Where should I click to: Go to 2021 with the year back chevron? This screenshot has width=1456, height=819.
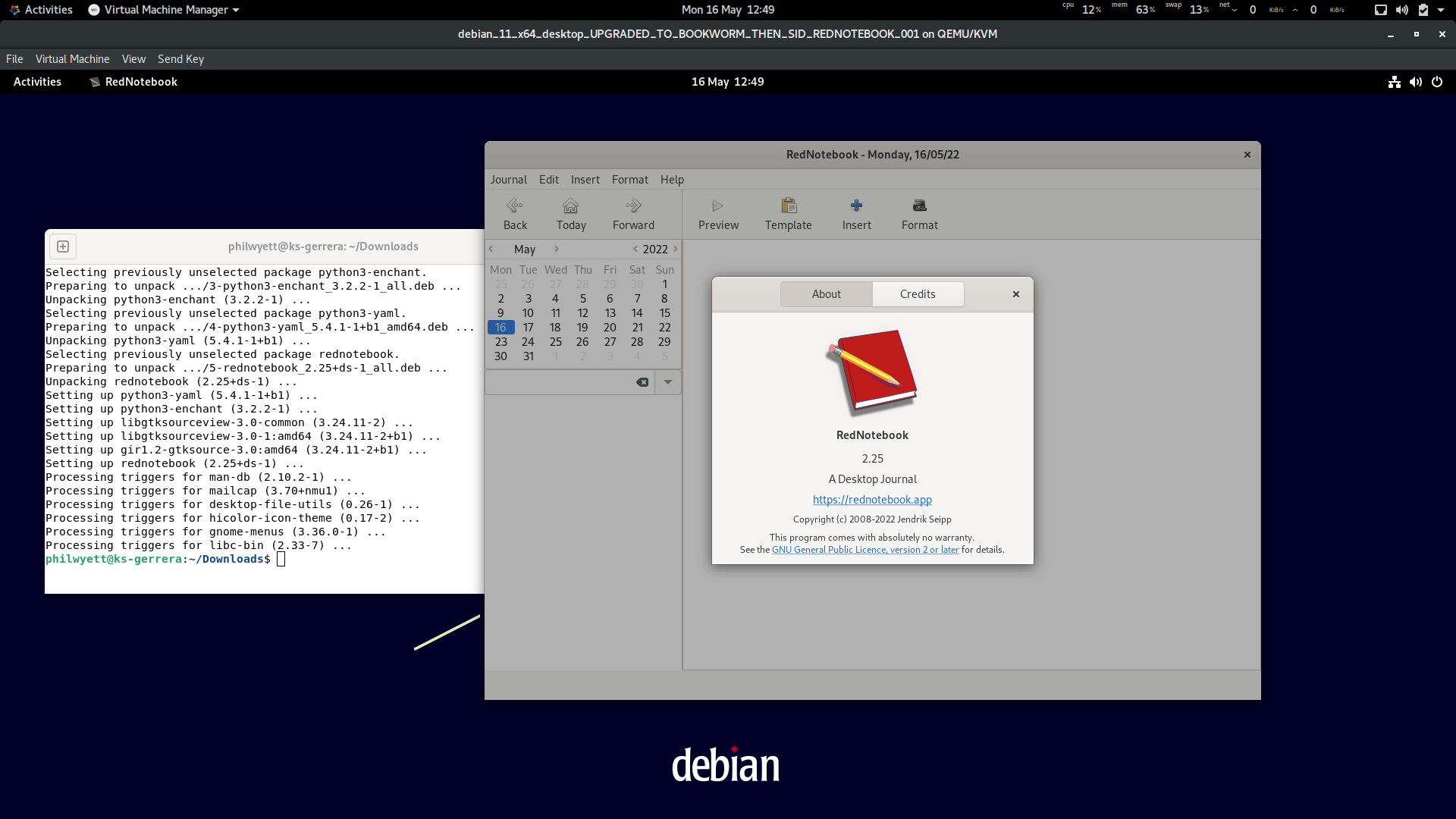635,249
